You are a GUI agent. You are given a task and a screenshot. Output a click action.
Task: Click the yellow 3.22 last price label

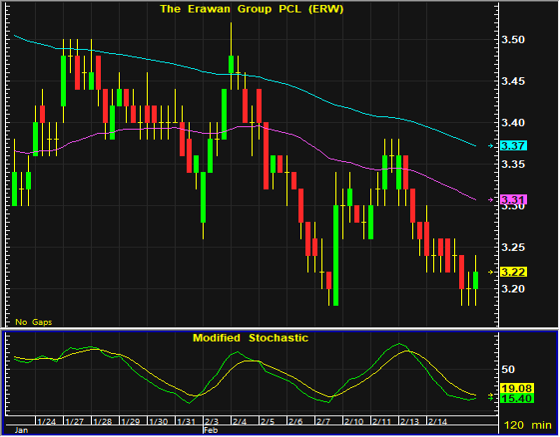(x=513, y=272)
